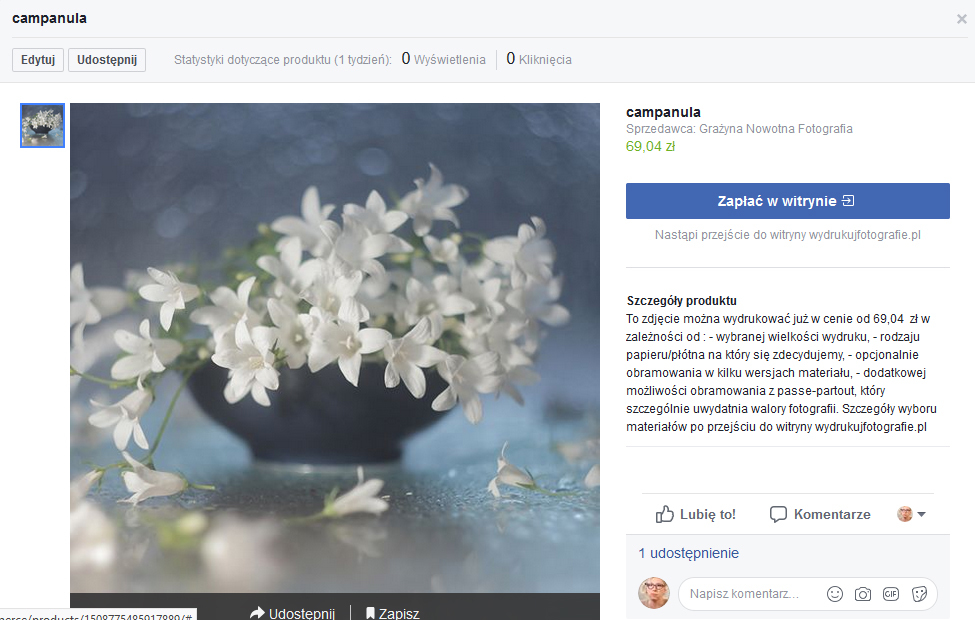Screen dimensions: 975x620
Task: Click the user avatar beside comment box
Action: pos(654,593)
